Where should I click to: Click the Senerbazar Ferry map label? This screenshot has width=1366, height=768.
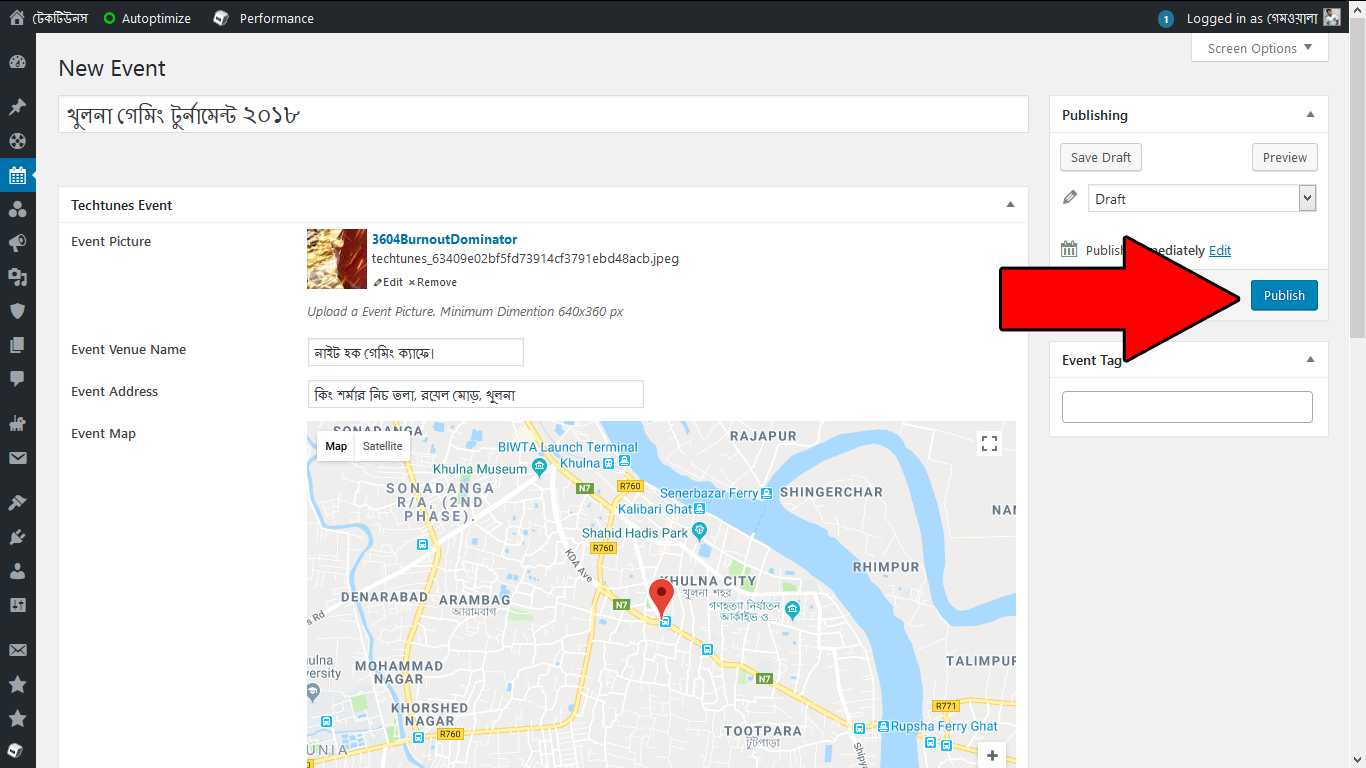pos(709,493)
